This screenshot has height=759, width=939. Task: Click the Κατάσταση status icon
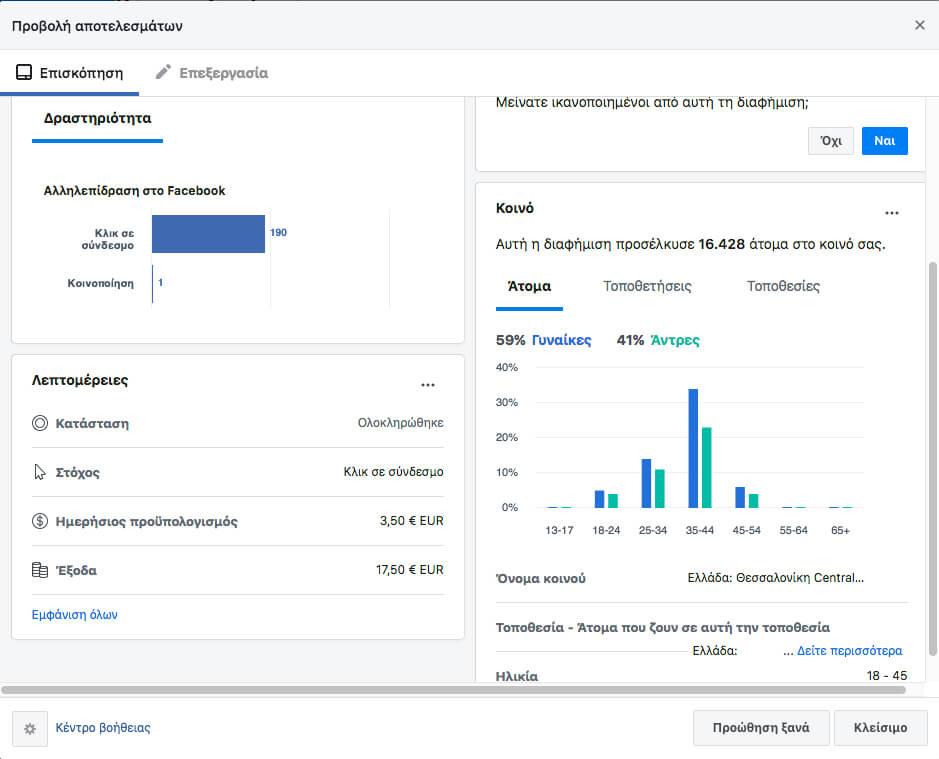(40, 423)
